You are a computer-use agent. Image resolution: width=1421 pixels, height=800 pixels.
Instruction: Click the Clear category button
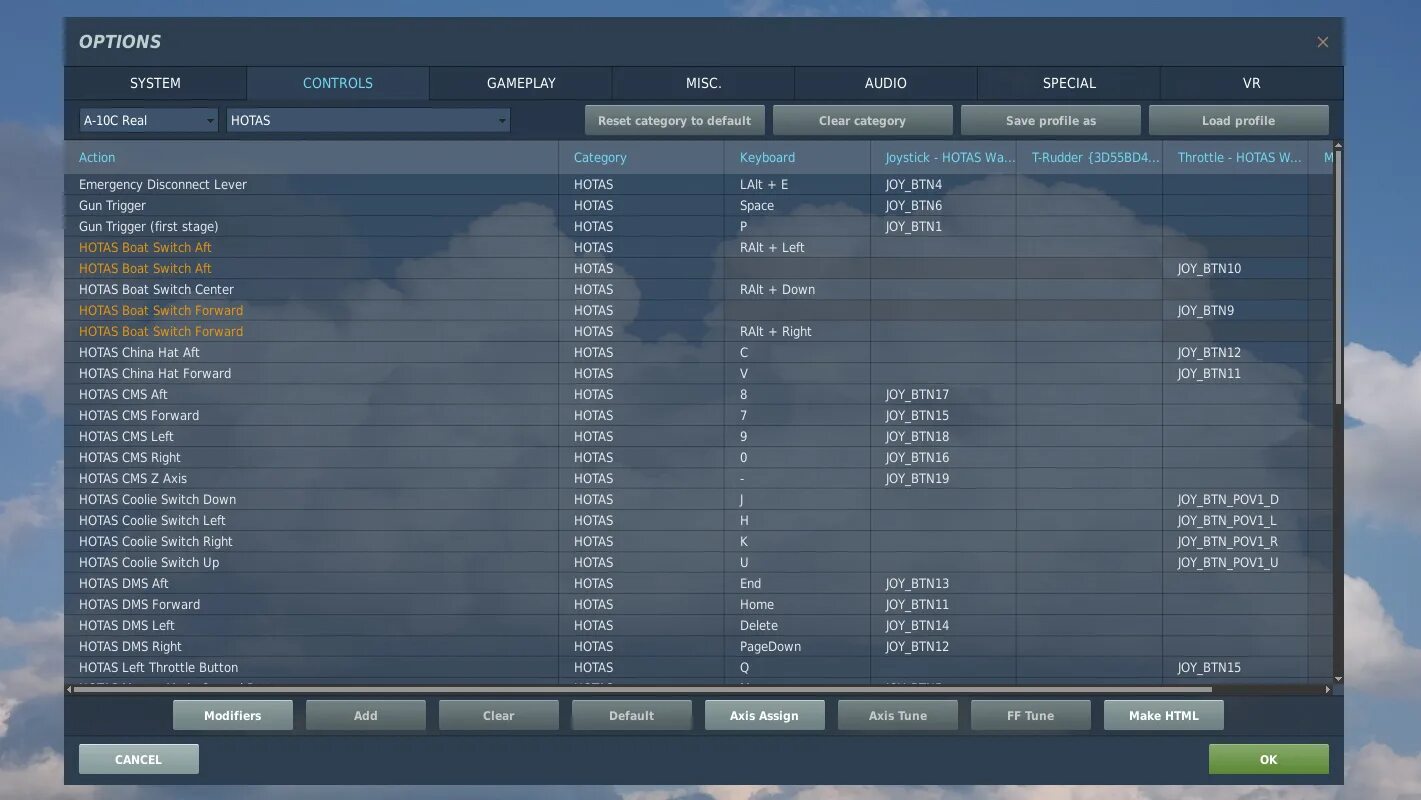pyautogui.click(x=862, y=120)
